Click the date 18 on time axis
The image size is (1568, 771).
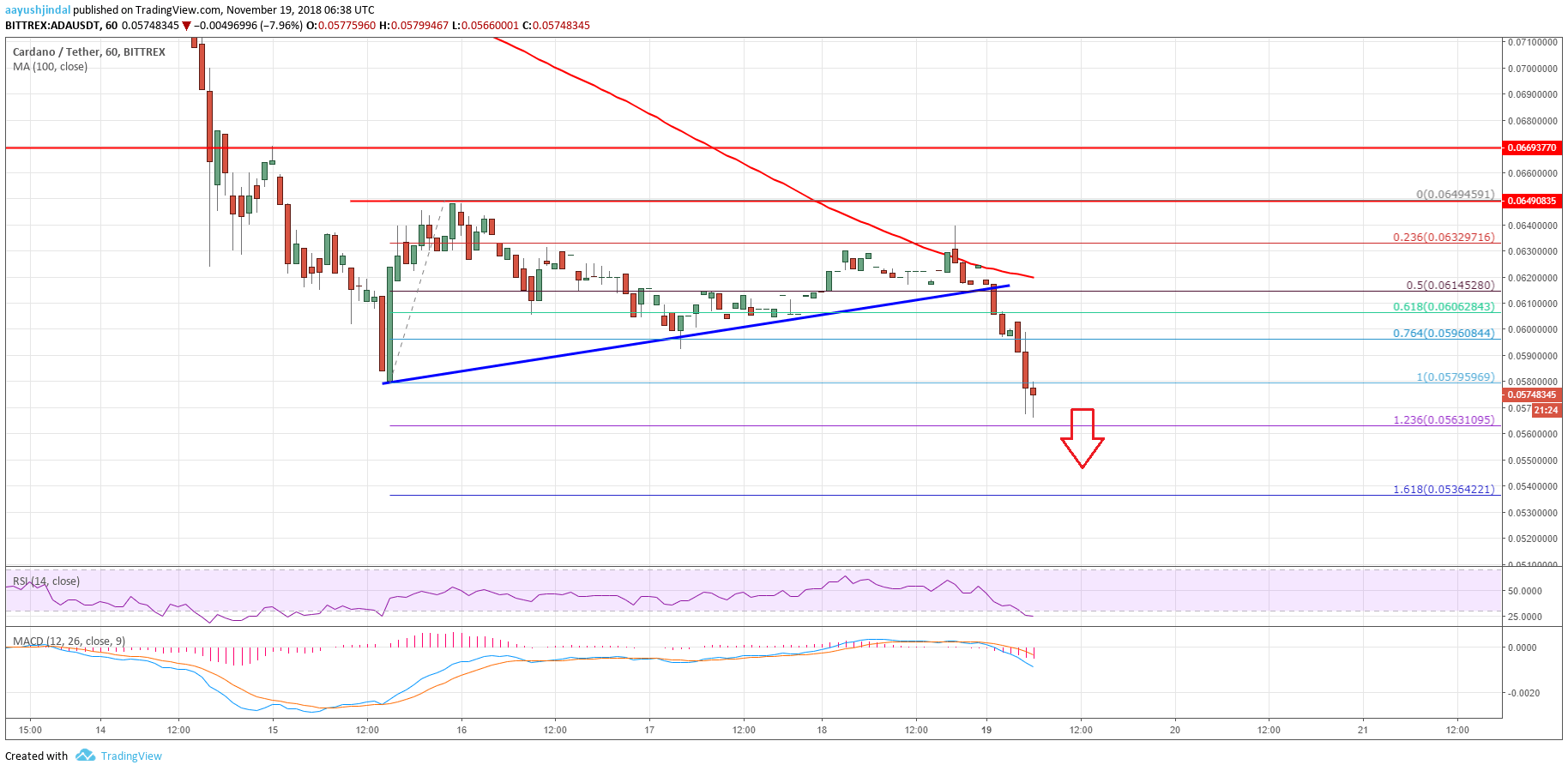822,730
